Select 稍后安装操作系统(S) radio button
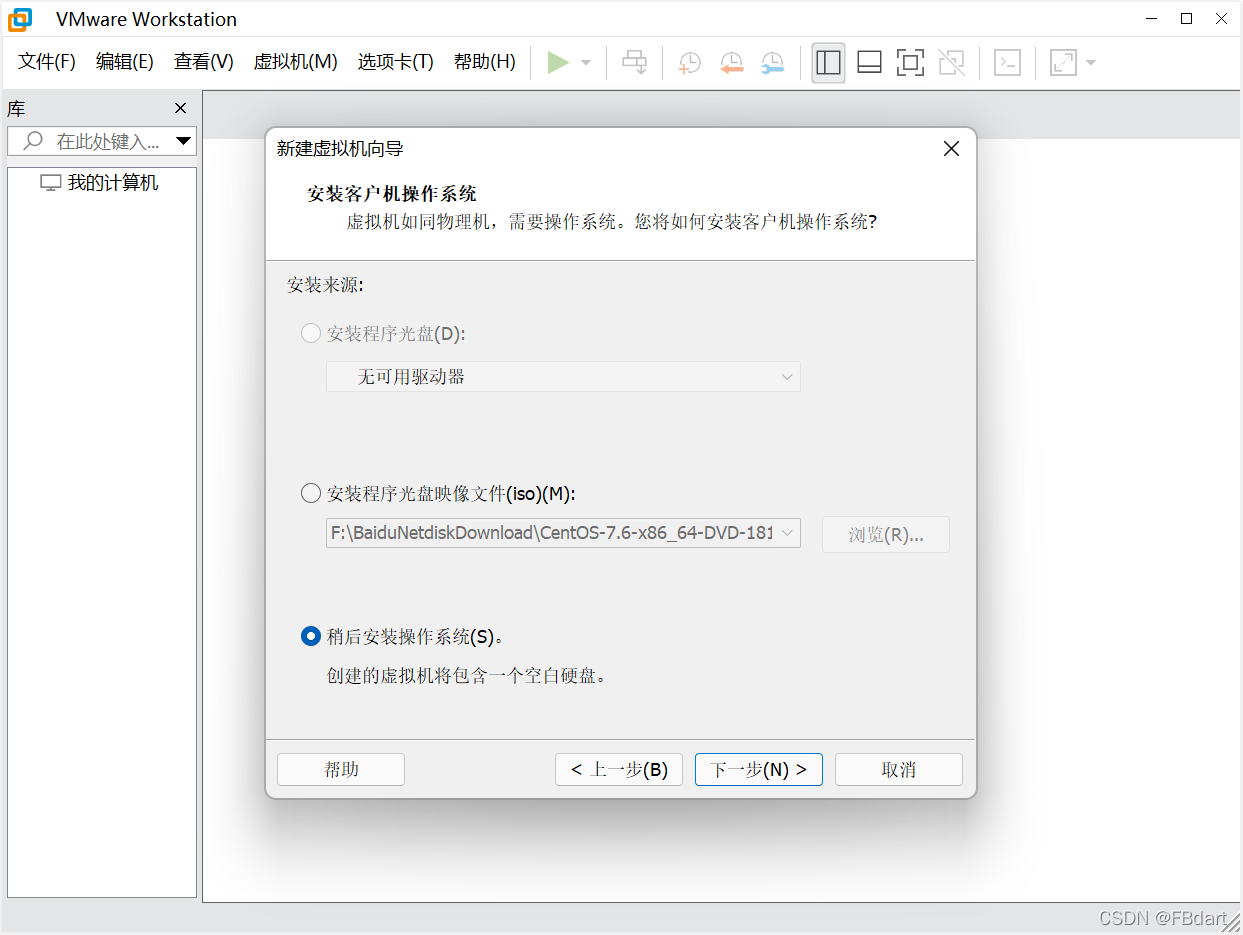This screenshot has height=935, width=1243. click(311, 636)
